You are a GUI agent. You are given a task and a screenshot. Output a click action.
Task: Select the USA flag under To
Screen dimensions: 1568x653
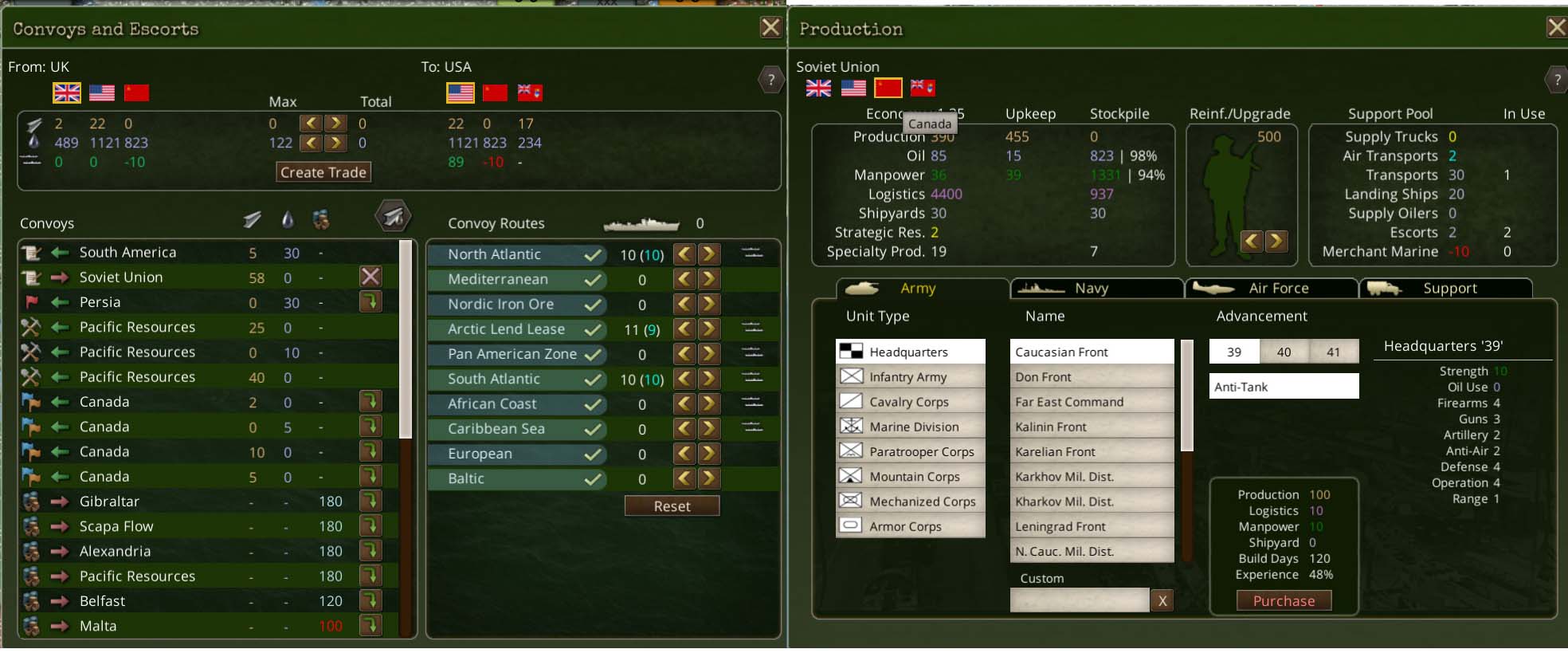tap(461, 92)
